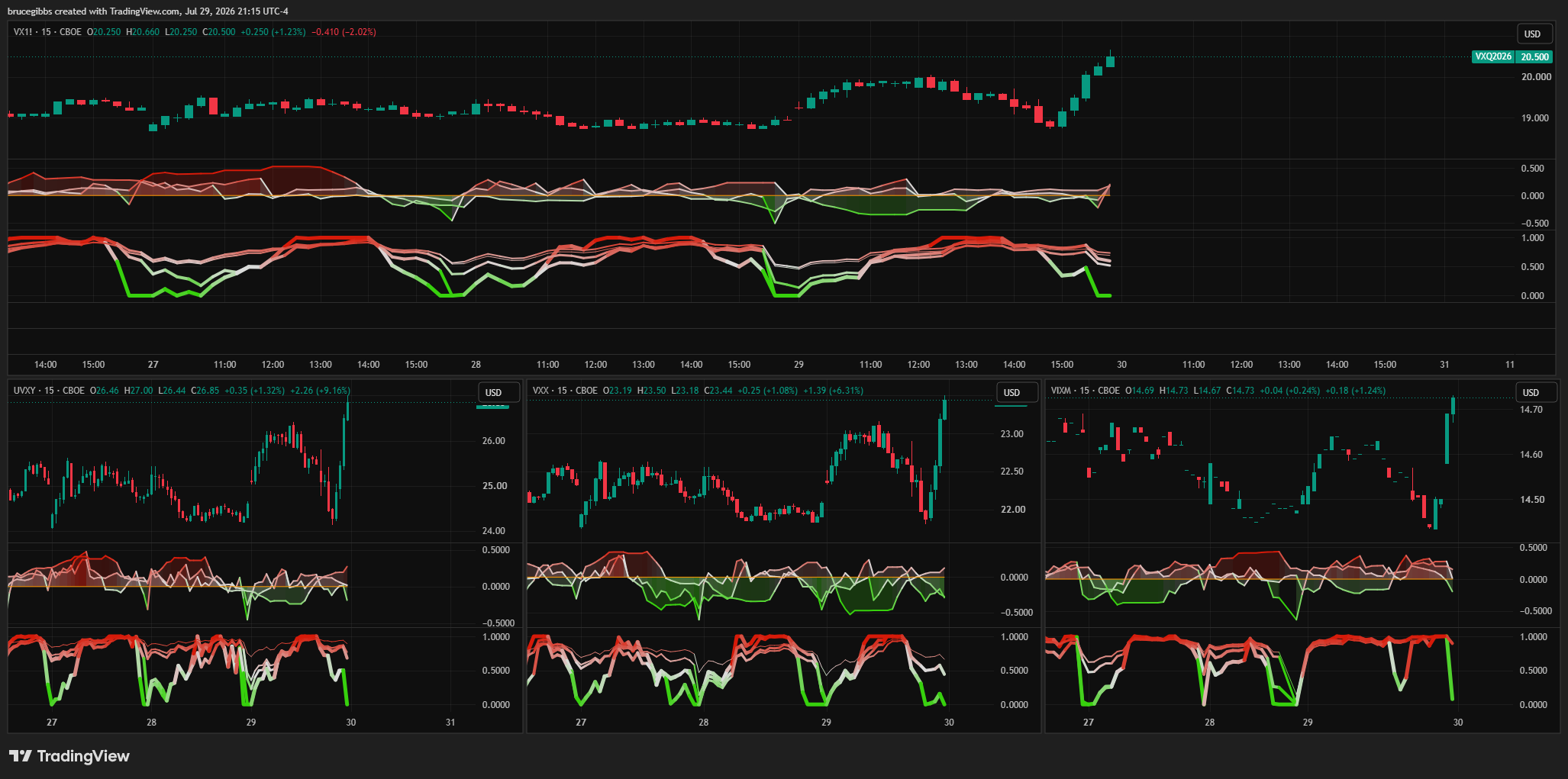Click the date 30 on the VIXM time axis
This screenshot has height=779, width=1568.
click(1458, 723)
